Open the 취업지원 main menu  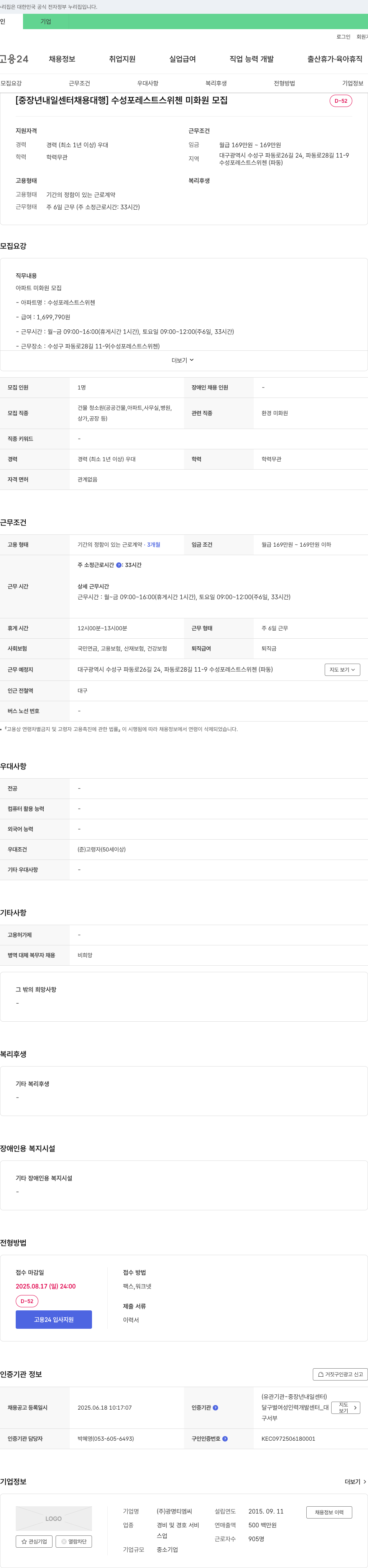pyautogui.click(x=122, y=59)
